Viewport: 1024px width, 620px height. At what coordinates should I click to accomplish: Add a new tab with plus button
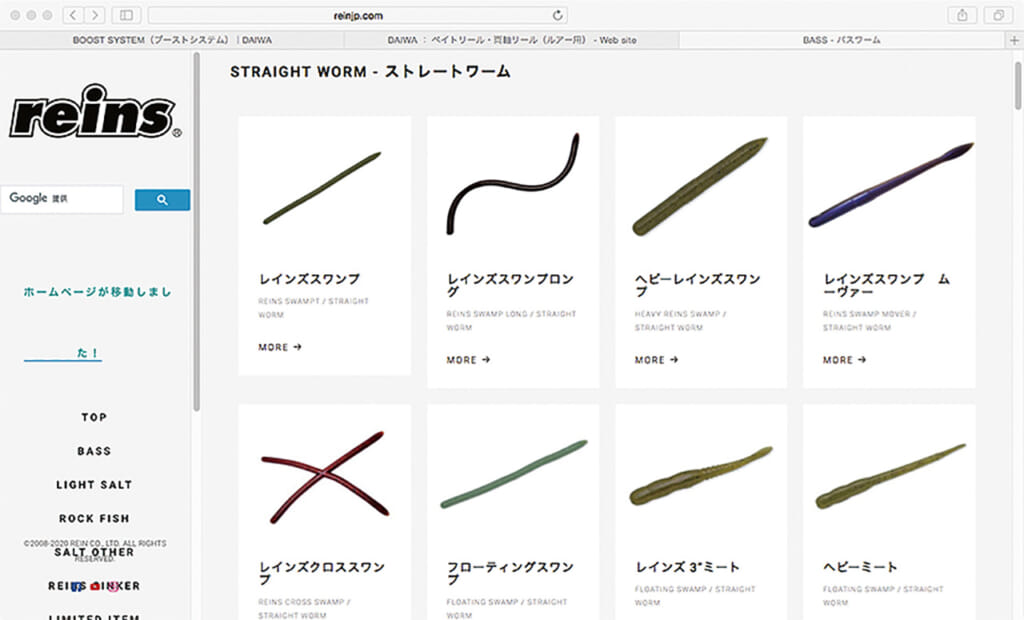[x=1014, y=40]
